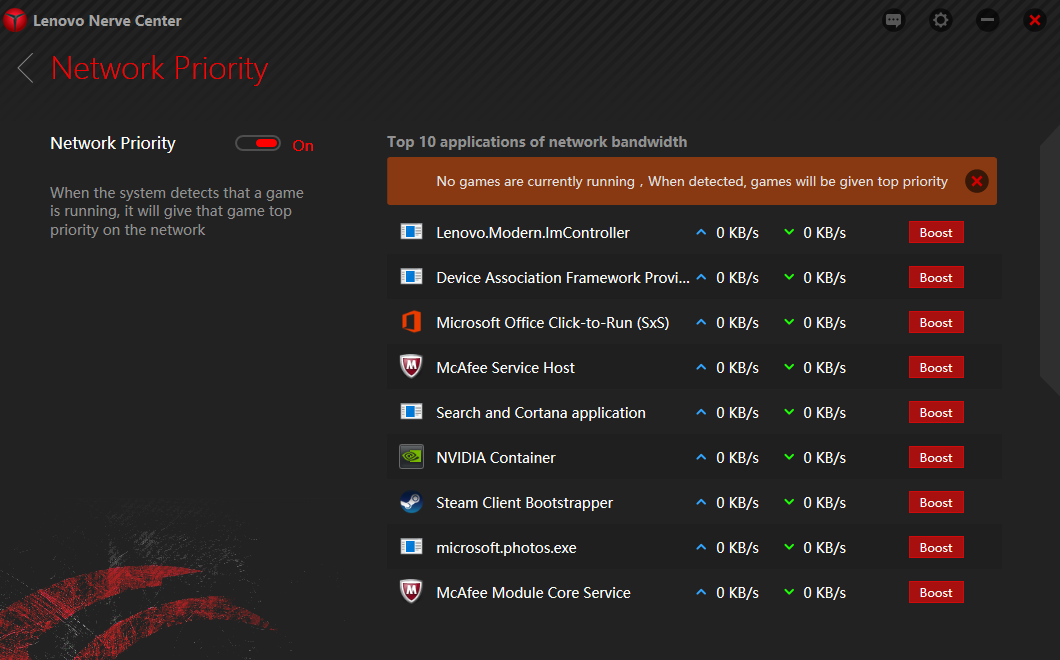Minimize the Lenovo Nerve Center window
The image size is (1060, 660).
tap(987, 20)
